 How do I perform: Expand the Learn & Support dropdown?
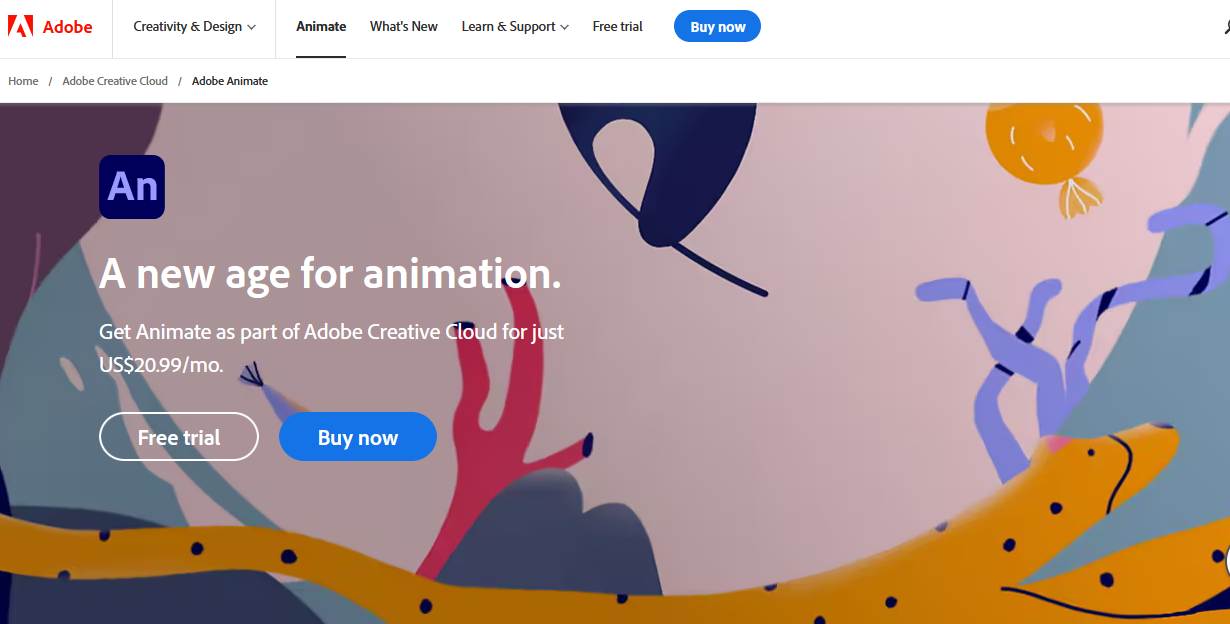tap(515, 27)
